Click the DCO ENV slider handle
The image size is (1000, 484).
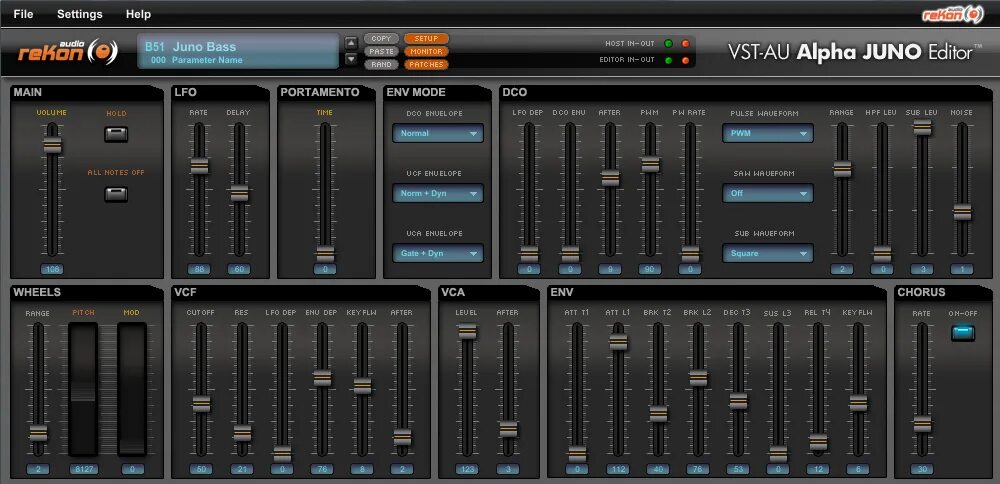point(570,254)
